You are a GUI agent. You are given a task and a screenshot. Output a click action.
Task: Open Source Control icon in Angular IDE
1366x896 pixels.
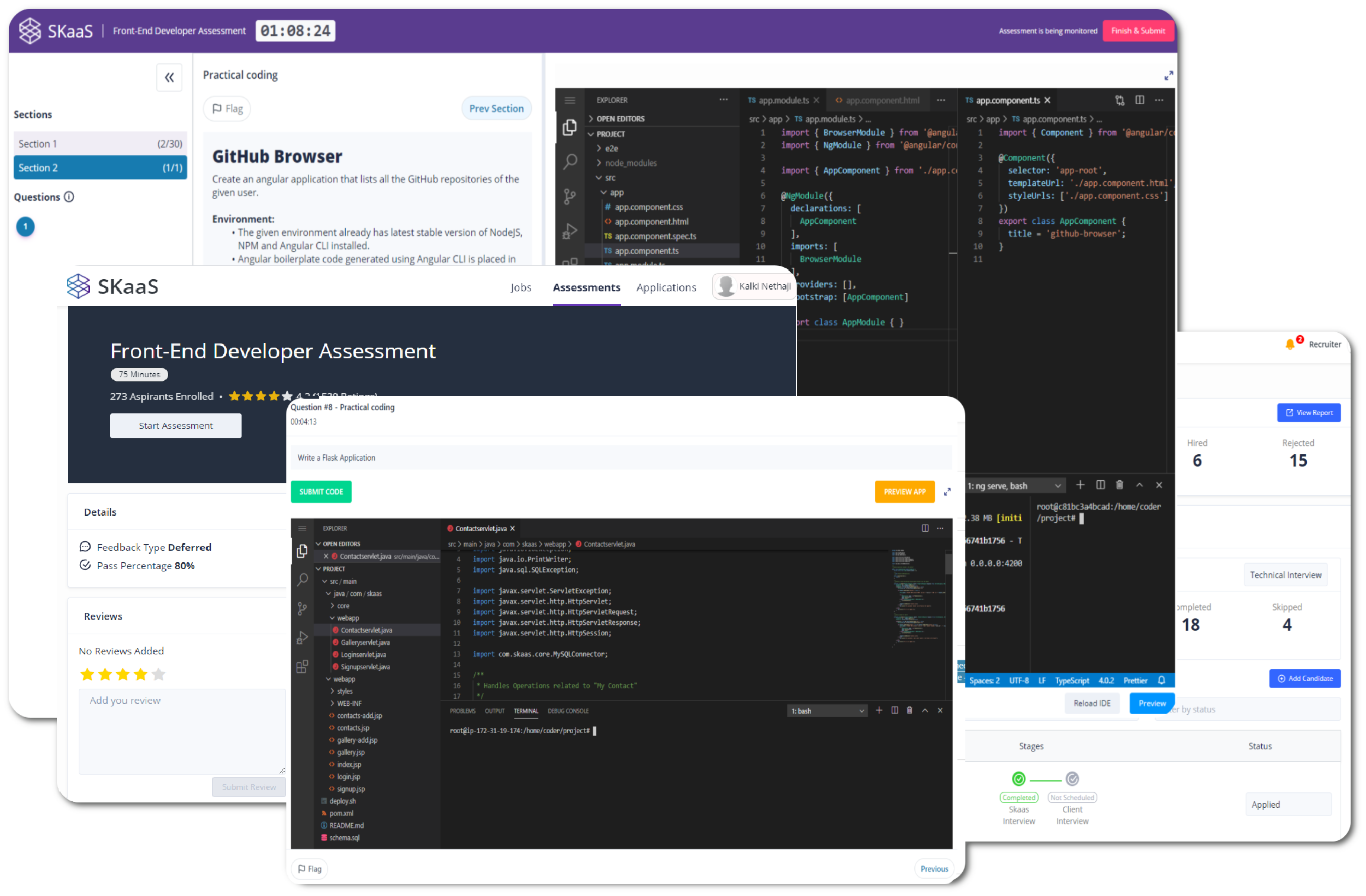tap(570, 196)
